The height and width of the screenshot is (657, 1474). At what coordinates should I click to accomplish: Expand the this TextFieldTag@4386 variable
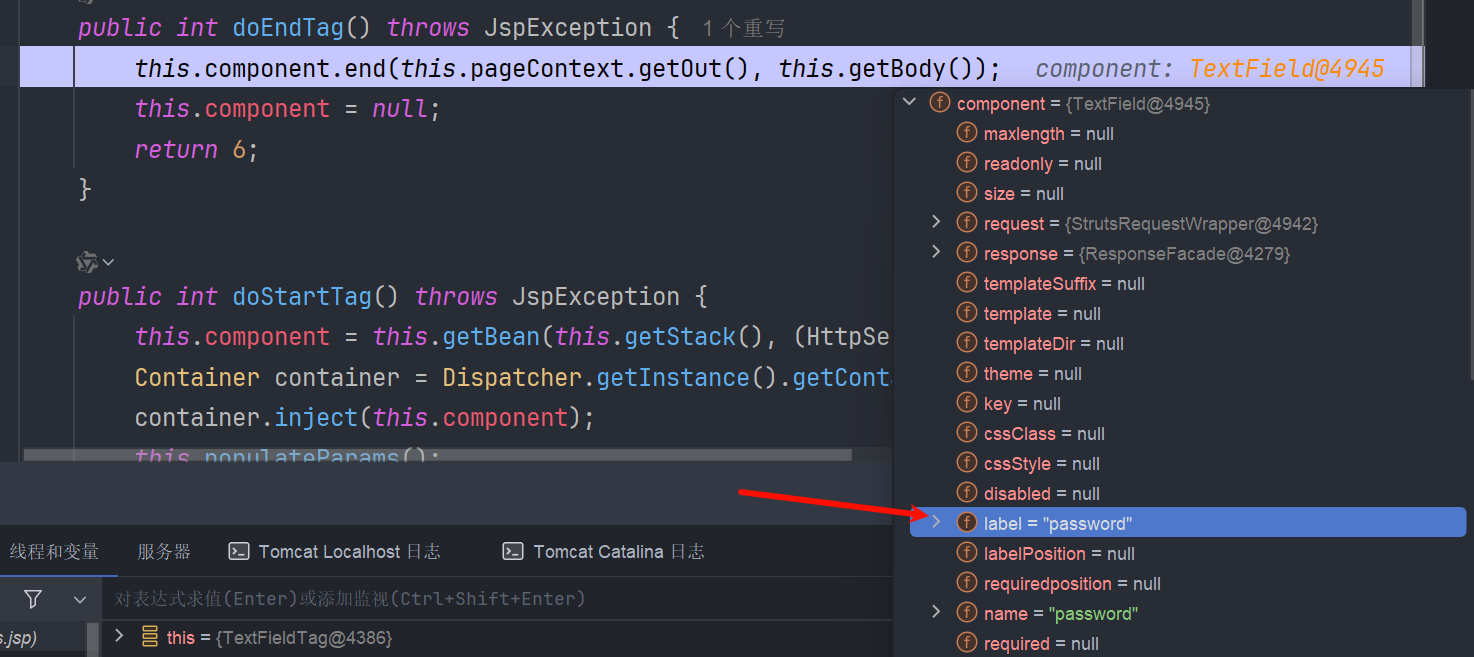pos(119,637)
